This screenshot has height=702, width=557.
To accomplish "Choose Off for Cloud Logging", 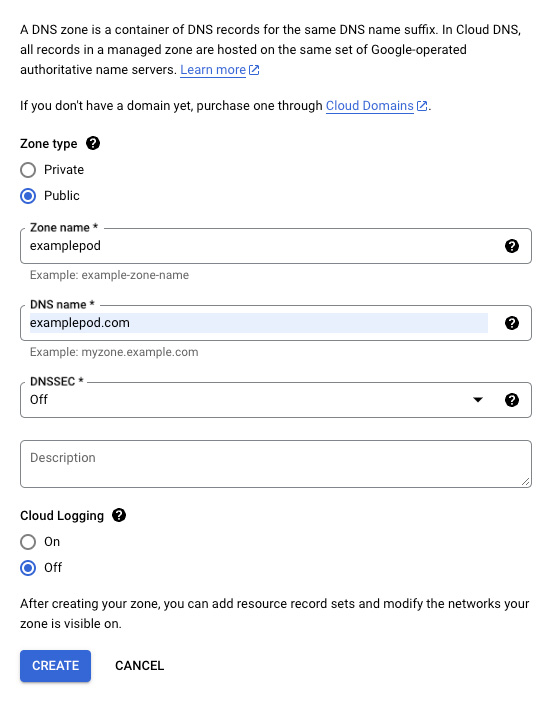I will 28,568.
